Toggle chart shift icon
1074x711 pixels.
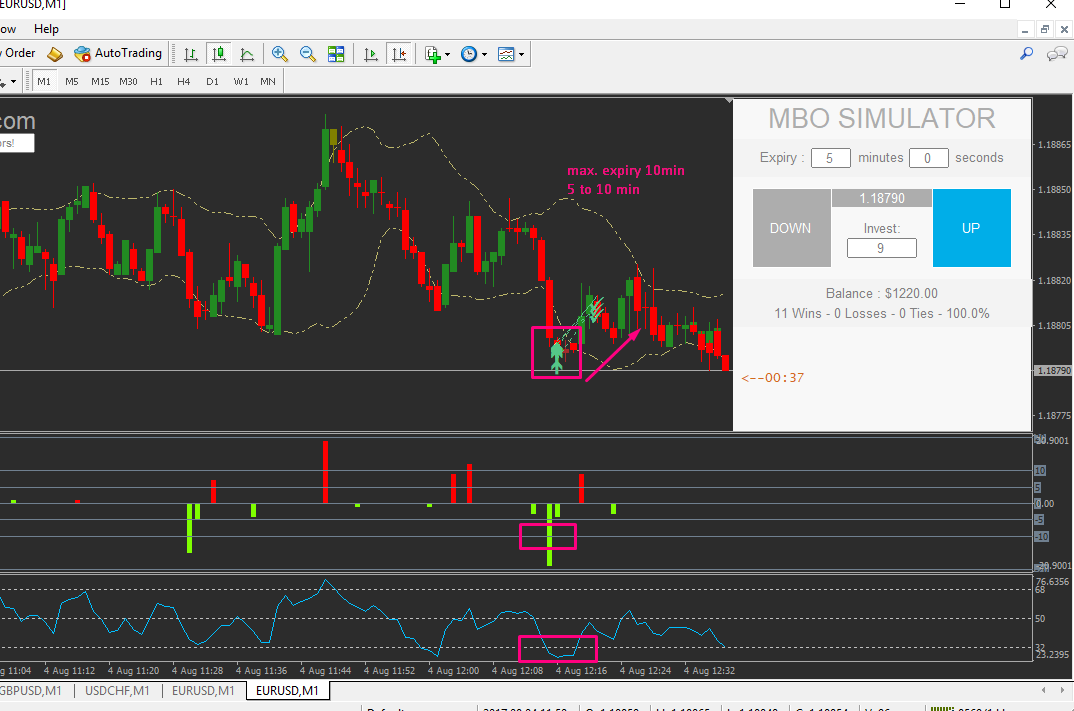pyautogui.click(x=399, y=54)
